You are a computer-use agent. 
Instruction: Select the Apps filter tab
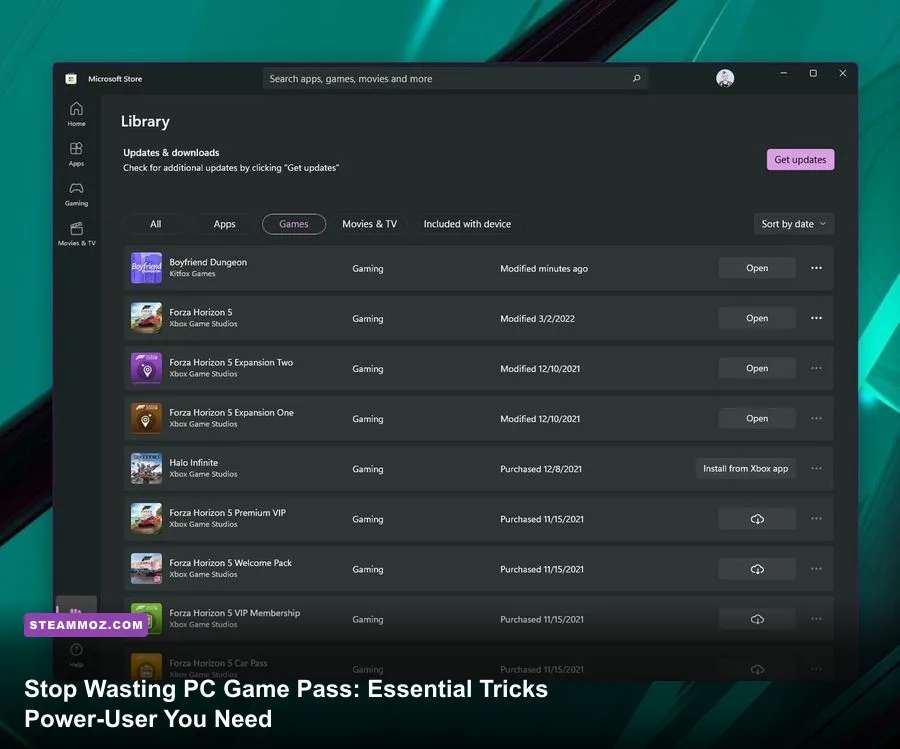pos(224,224)
